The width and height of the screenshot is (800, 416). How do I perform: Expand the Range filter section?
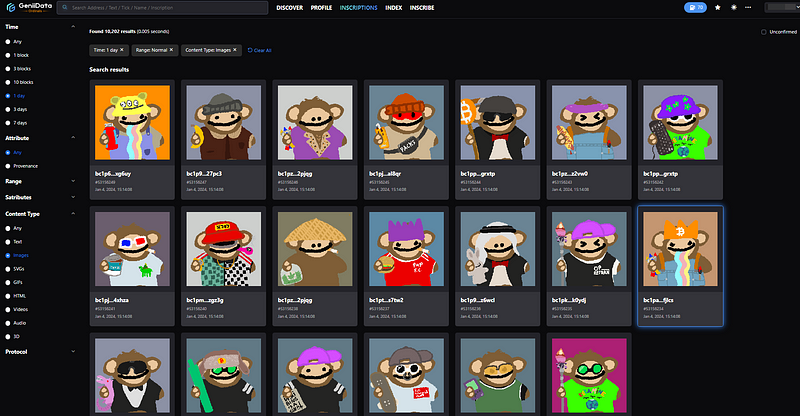point(73,181)
